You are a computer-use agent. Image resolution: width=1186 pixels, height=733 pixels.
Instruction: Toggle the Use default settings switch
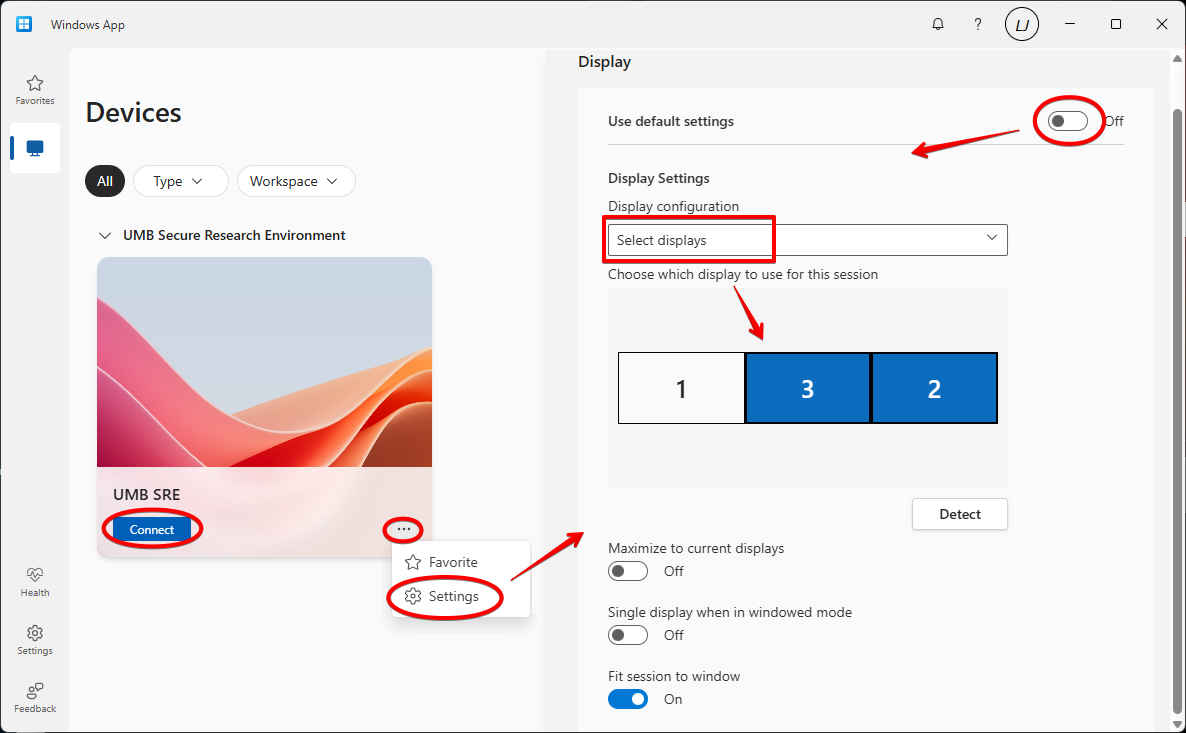coord(1067,121)
